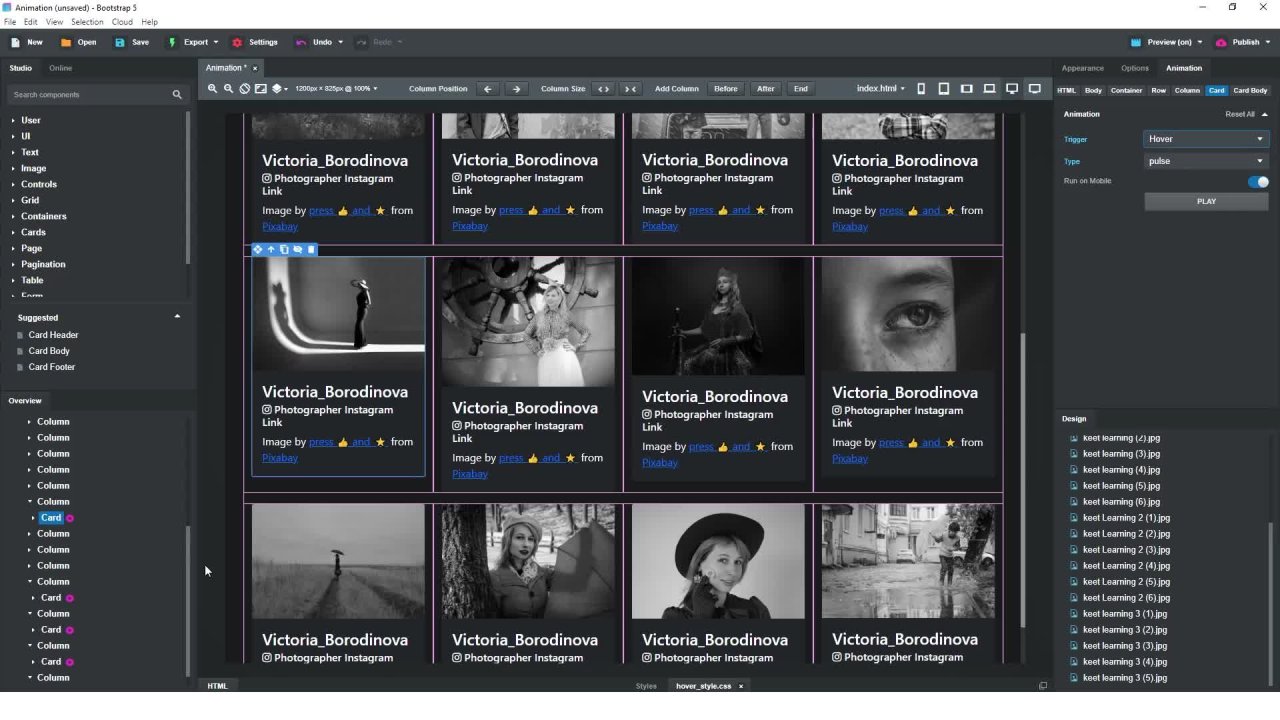
Task: Click the layers stack icon in canvas toolbar
Action: point(278,89)
